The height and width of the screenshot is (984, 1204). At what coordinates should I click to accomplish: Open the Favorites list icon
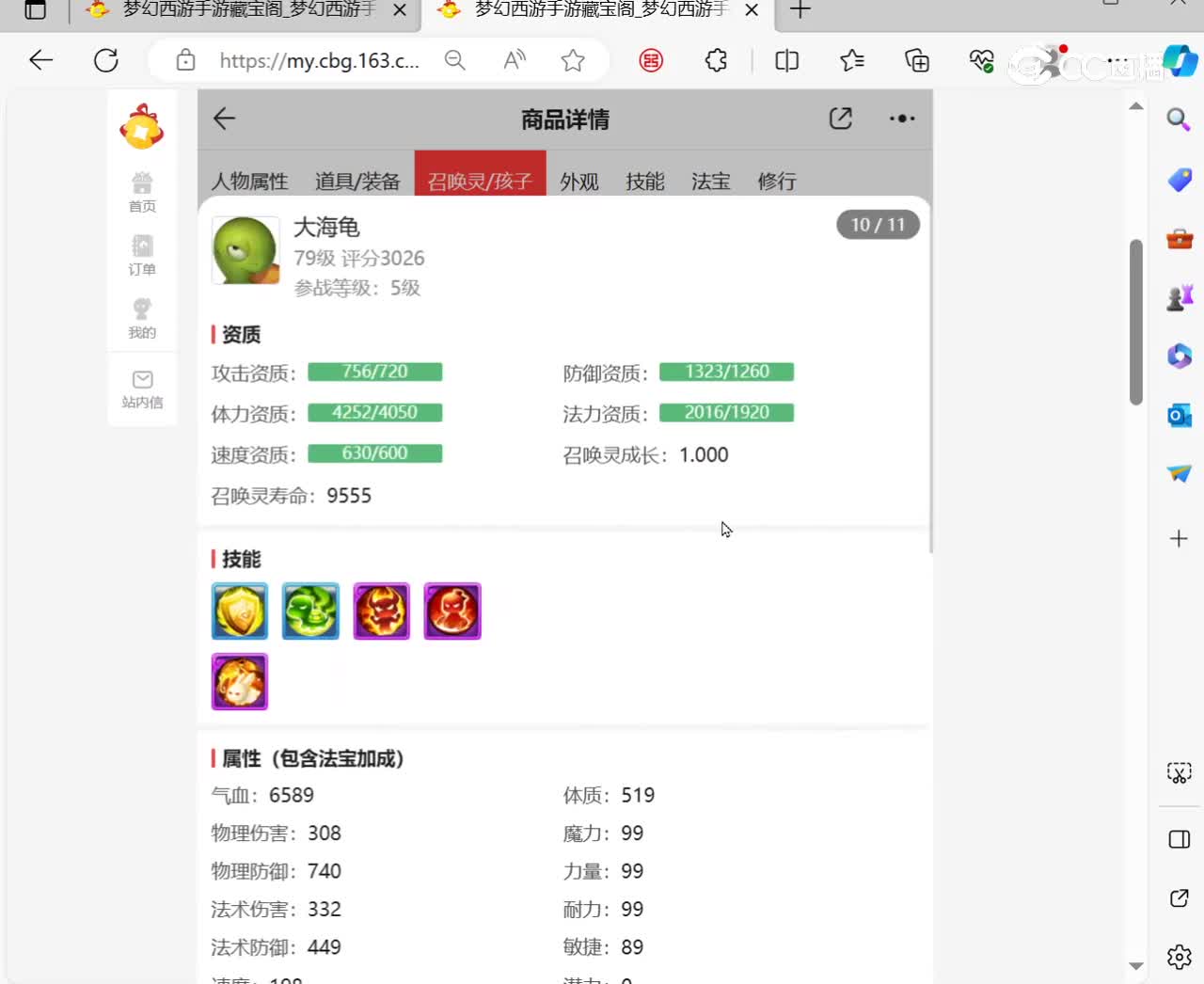point(852,61)
